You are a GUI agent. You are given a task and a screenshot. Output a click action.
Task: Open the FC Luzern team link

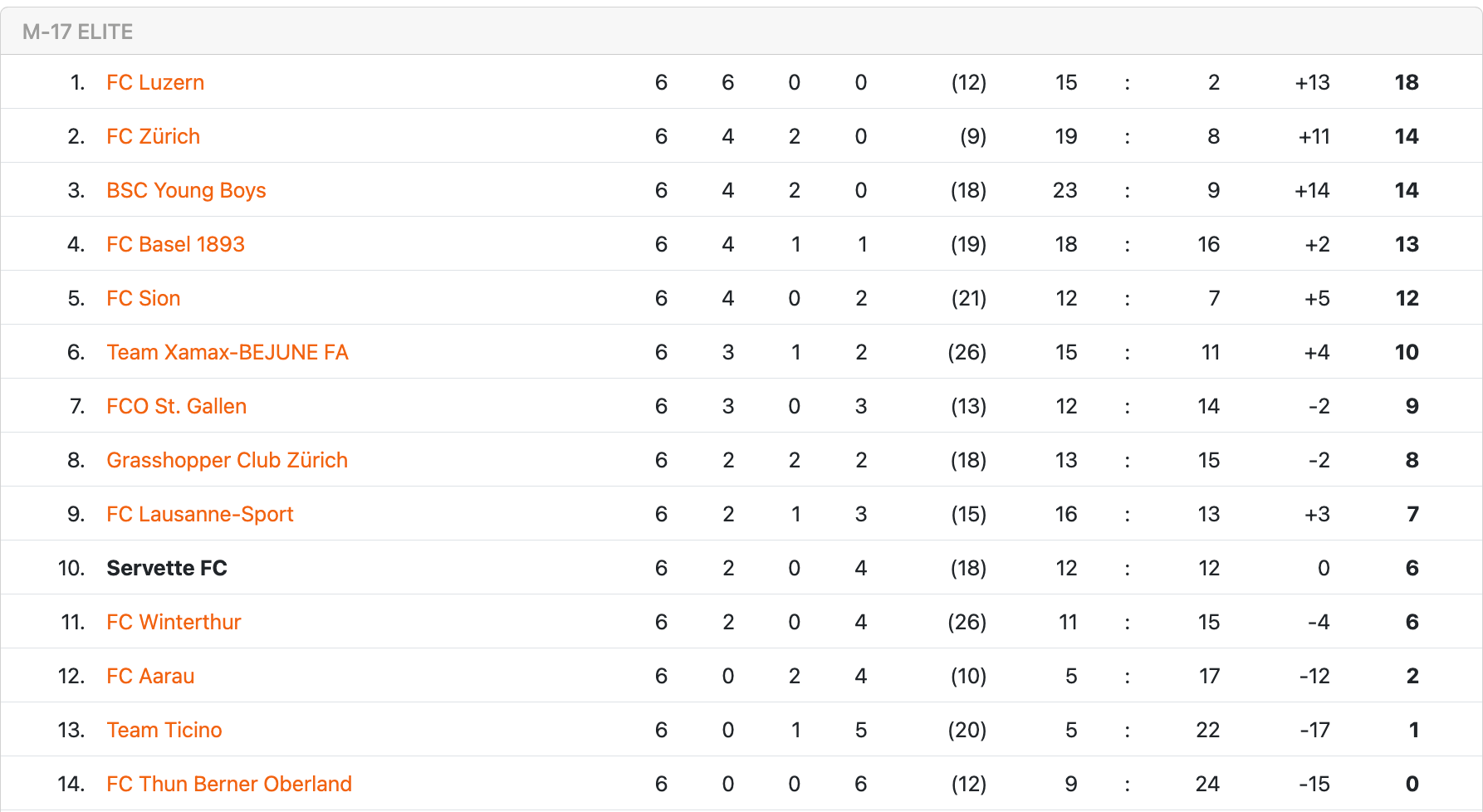point(155,82)
